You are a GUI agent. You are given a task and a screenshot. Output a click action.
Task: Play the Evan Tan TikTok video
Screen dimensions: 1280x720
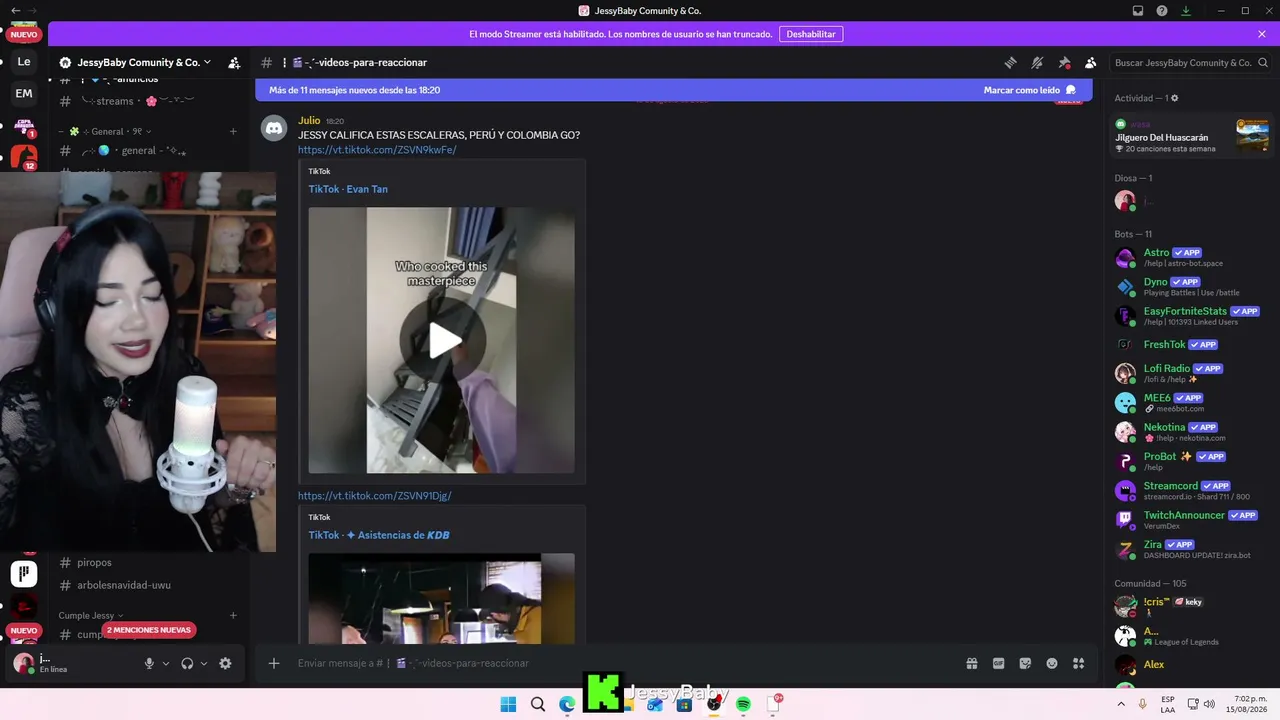[442, 340]
